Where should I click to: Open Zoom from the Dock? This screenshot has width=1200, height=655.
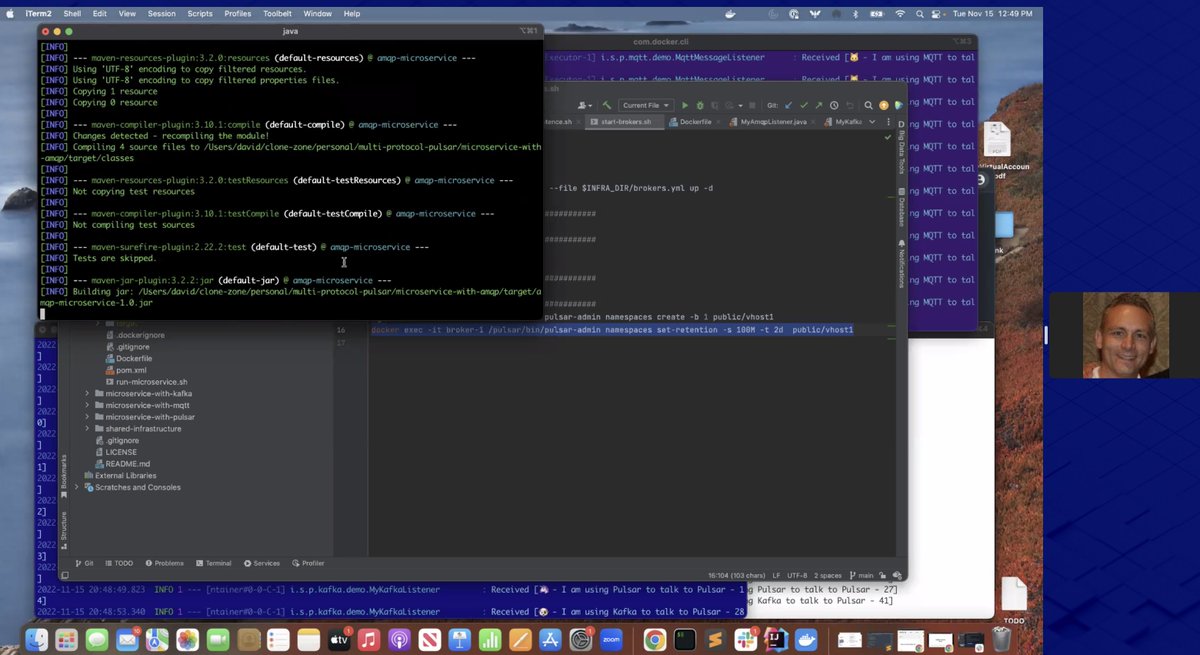611,638
